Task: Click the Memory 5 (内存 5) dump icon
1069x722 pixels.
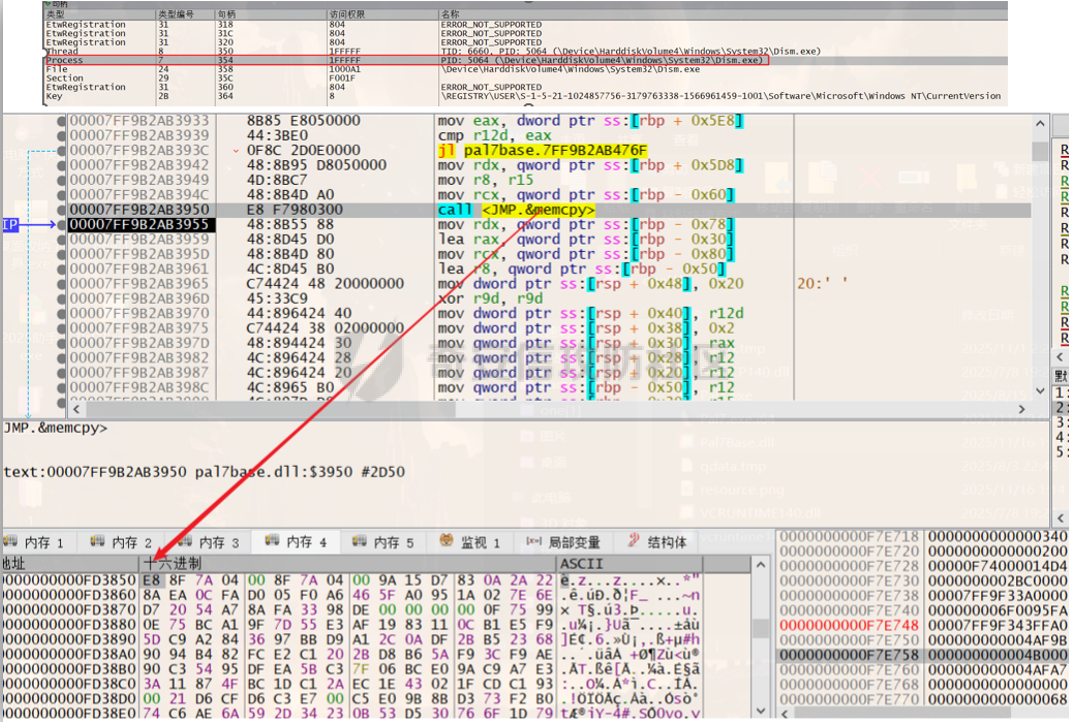Action: 359,541
